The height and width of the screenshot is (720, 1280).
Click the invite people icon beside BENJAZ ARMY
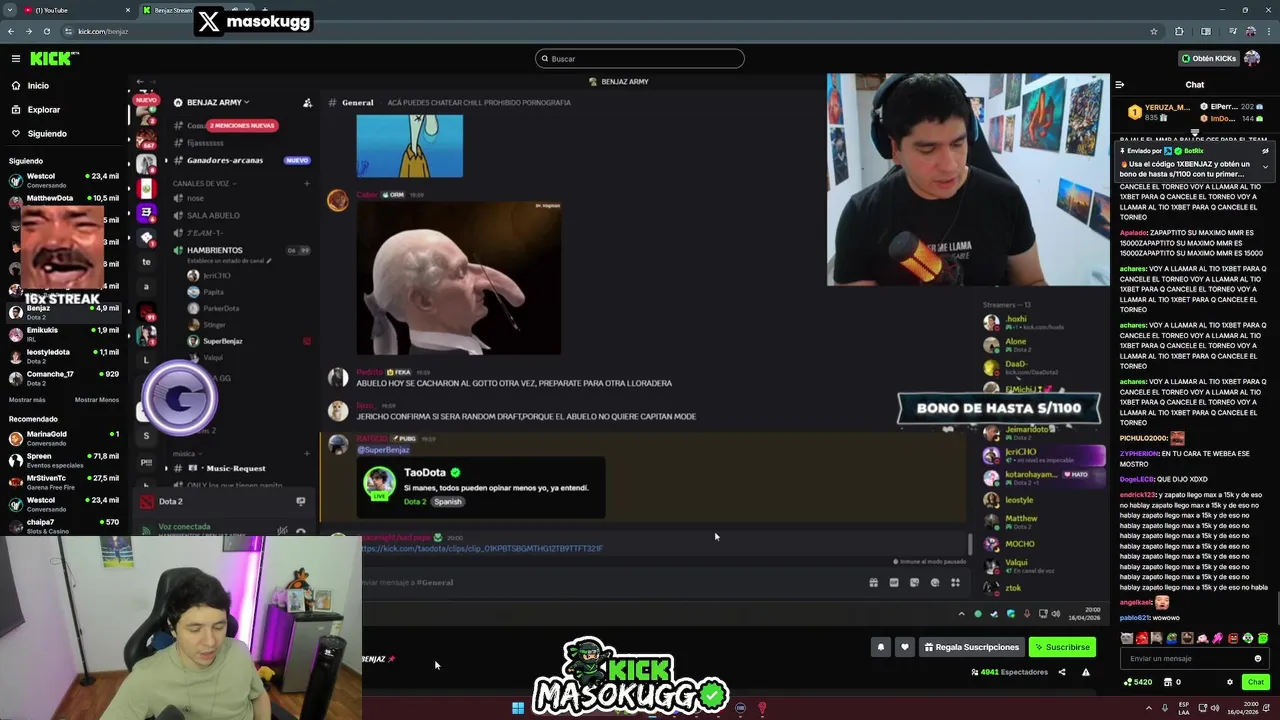tap(307, 102)
